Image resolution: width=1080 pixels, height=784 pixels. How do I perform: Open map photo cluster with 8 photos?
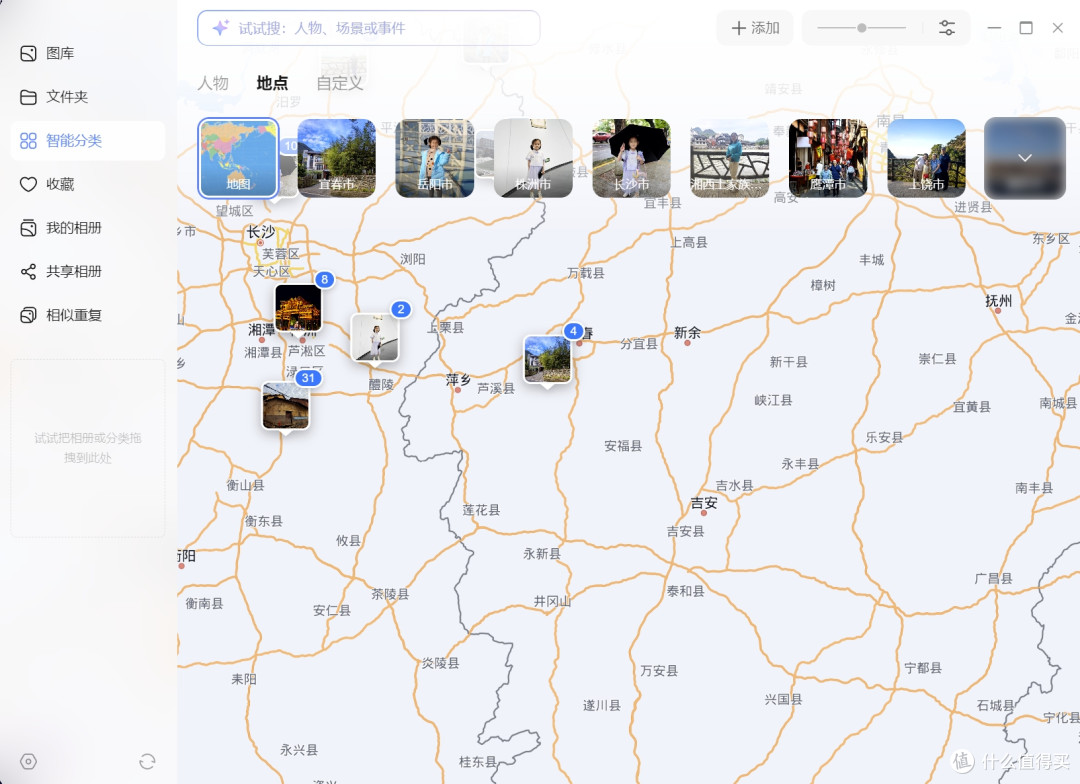(298, 308)
